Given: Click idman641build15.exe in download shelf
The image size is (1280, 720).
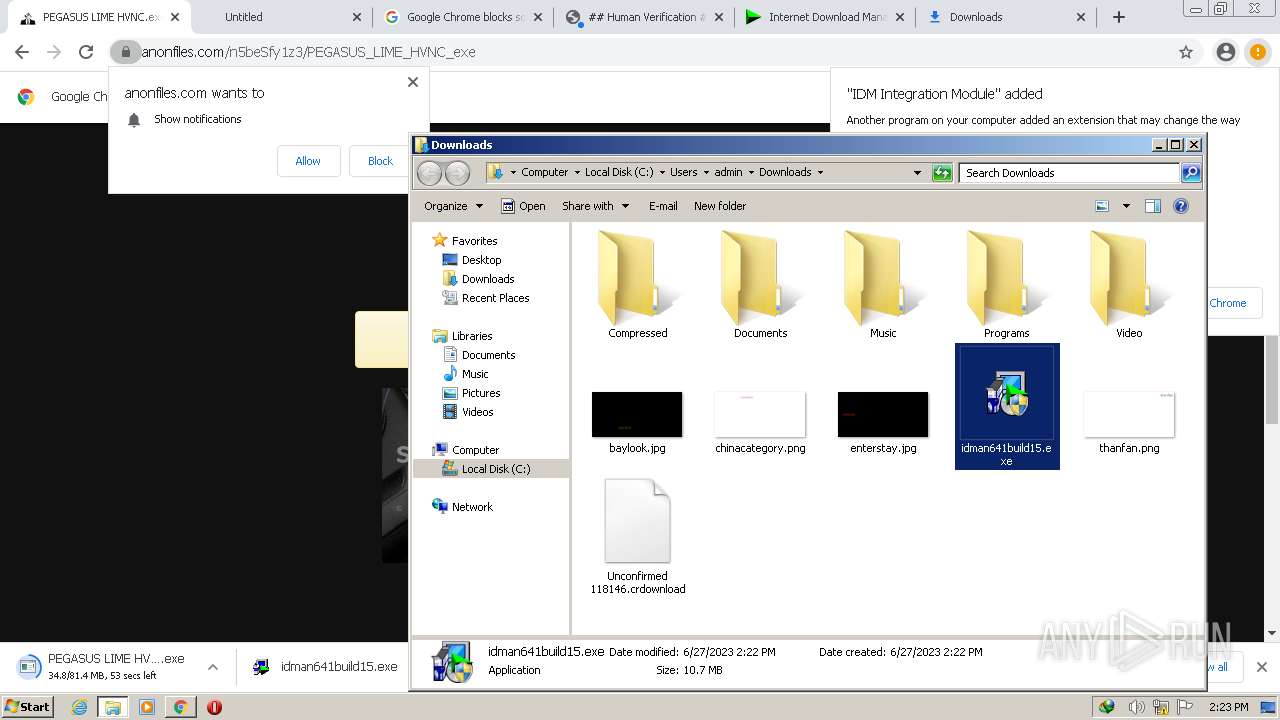Looking at the screenshot, I should pos(326,667).
